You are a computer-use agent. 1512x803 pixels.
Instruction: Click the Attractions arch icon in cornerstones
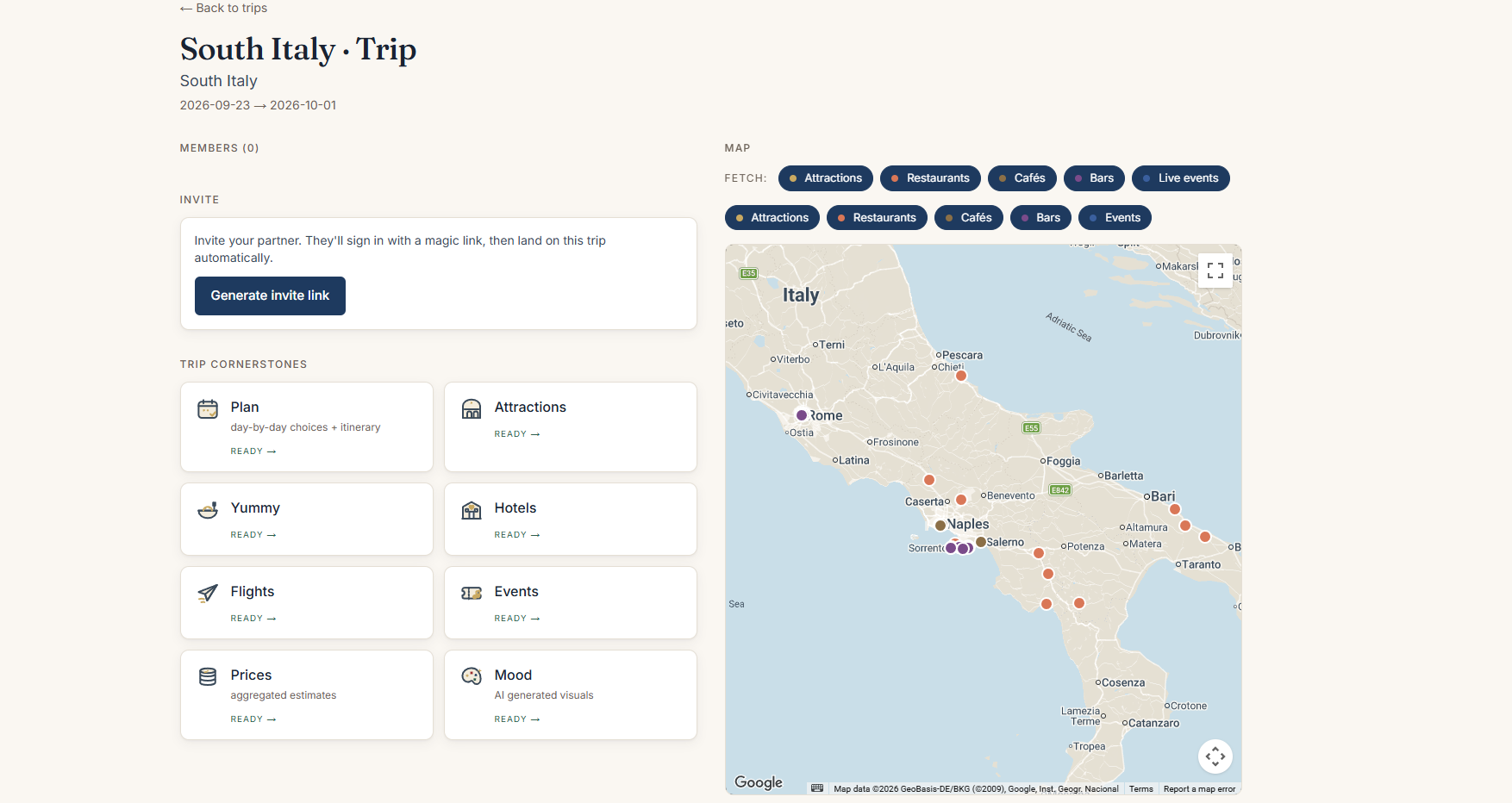click(472, 409)
